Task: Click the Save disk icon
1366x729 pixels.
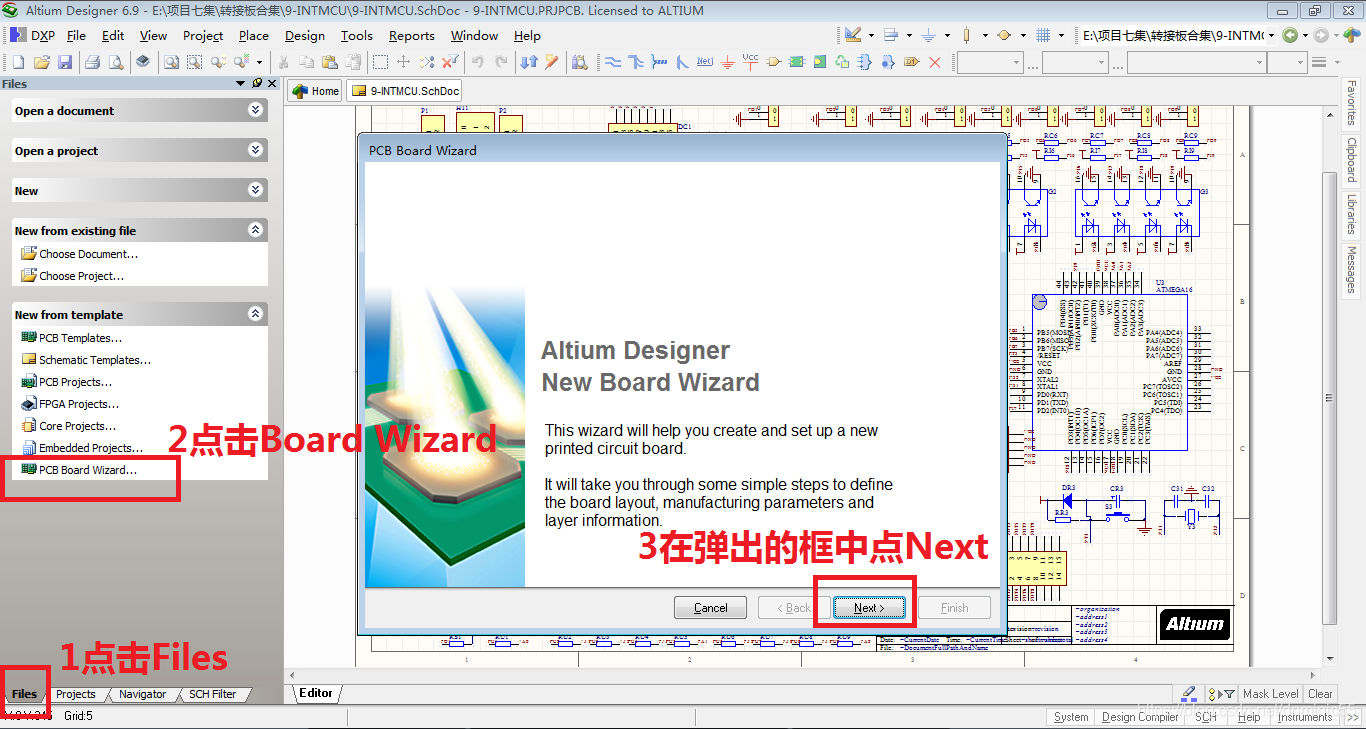Action: point(65,62)
